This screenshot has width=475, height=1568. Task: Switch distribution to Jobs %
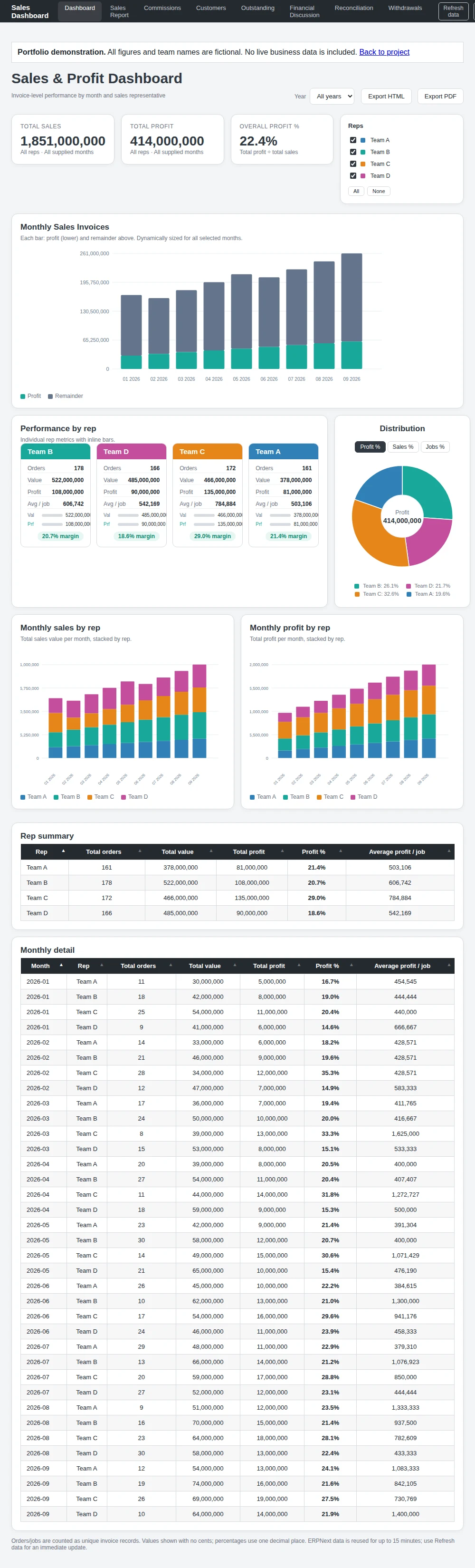435,447
